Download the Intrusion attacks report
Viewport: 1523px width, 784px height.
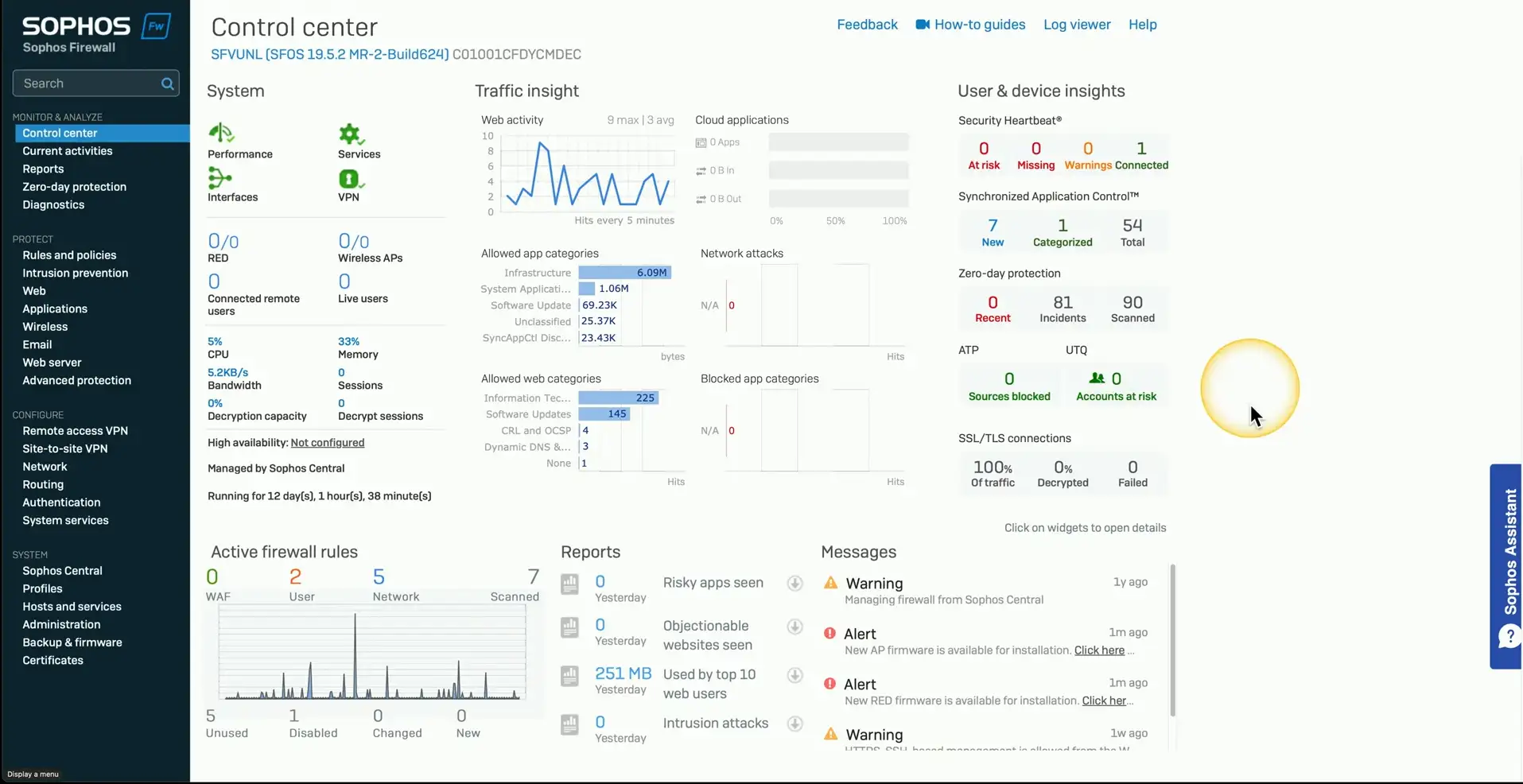[795, 724]
